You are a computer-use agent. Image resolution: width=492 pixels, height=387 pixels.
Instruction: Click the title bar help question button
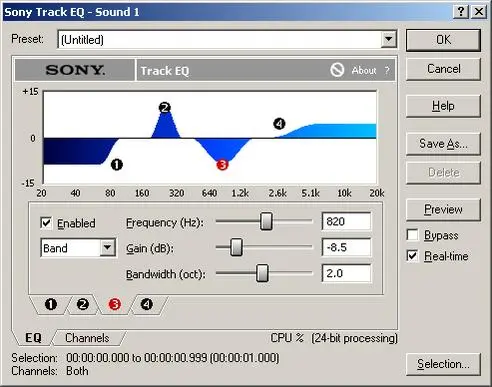461,12
